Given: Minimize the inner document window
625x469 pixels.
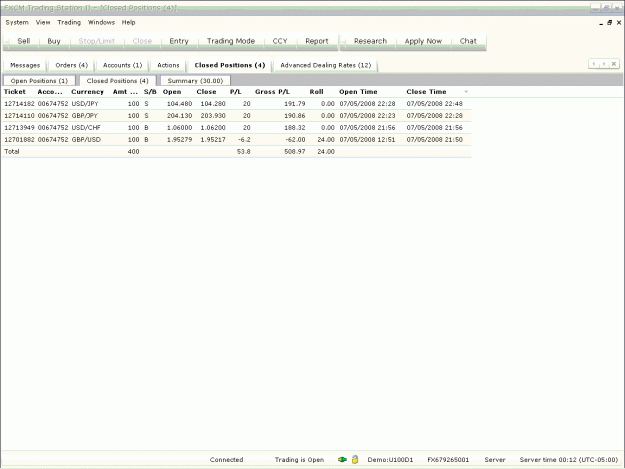Looking at the screenshot, I should point(601,24).
